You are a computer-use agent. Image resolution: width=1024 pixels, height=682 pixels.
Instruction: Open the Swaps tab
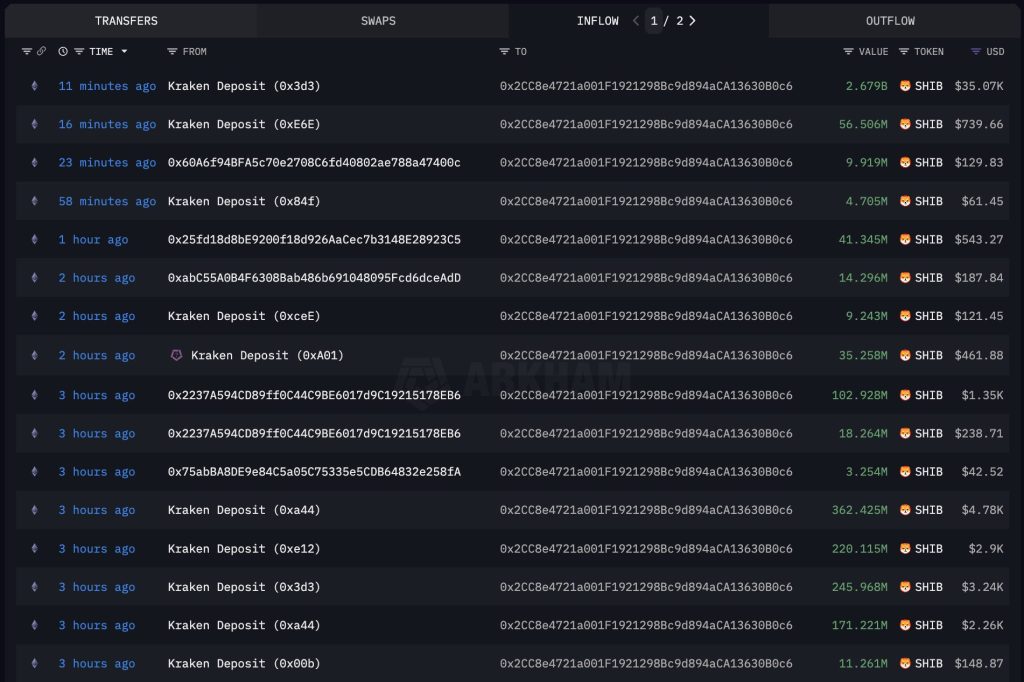click(378, 21)
